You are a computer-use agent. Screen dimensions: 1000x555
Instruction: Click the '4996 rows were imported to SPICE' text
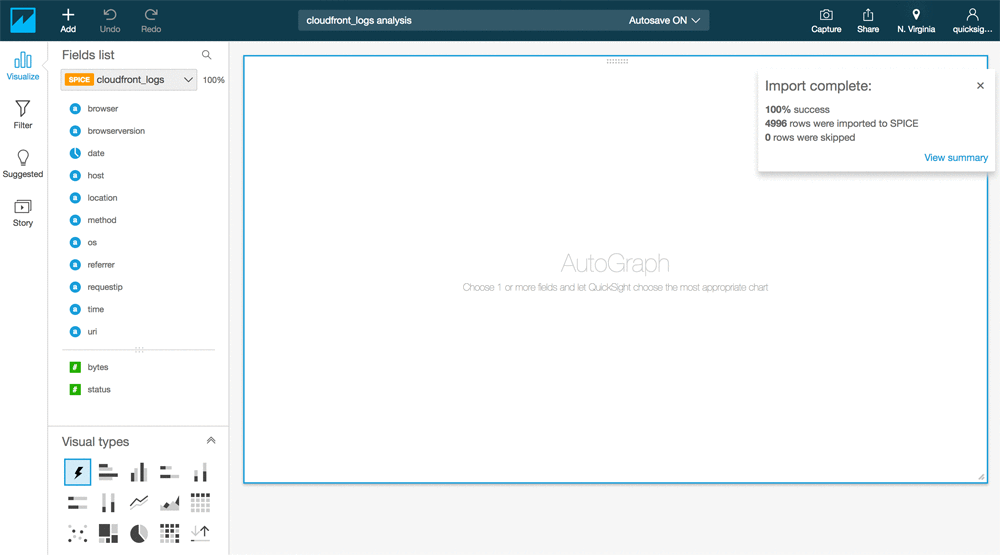pos(841,123)
